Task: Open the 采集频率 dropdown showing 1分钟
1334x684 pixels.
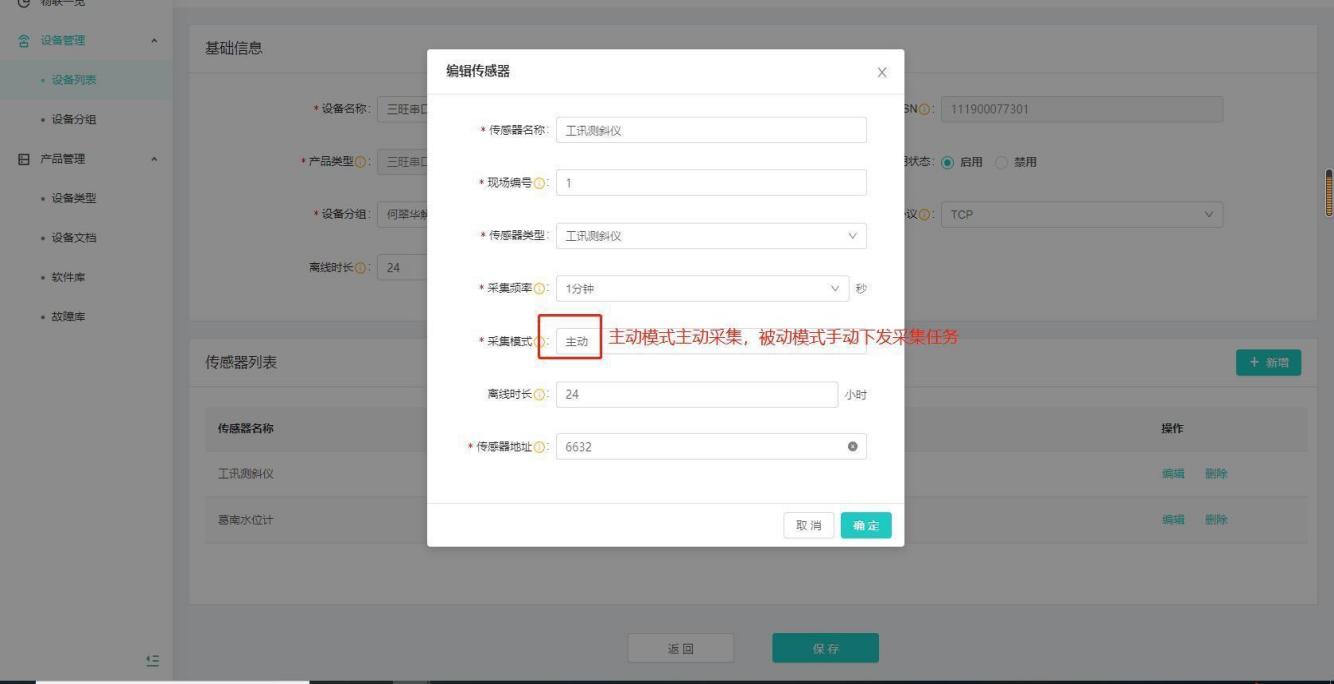Action: (701, 289)
